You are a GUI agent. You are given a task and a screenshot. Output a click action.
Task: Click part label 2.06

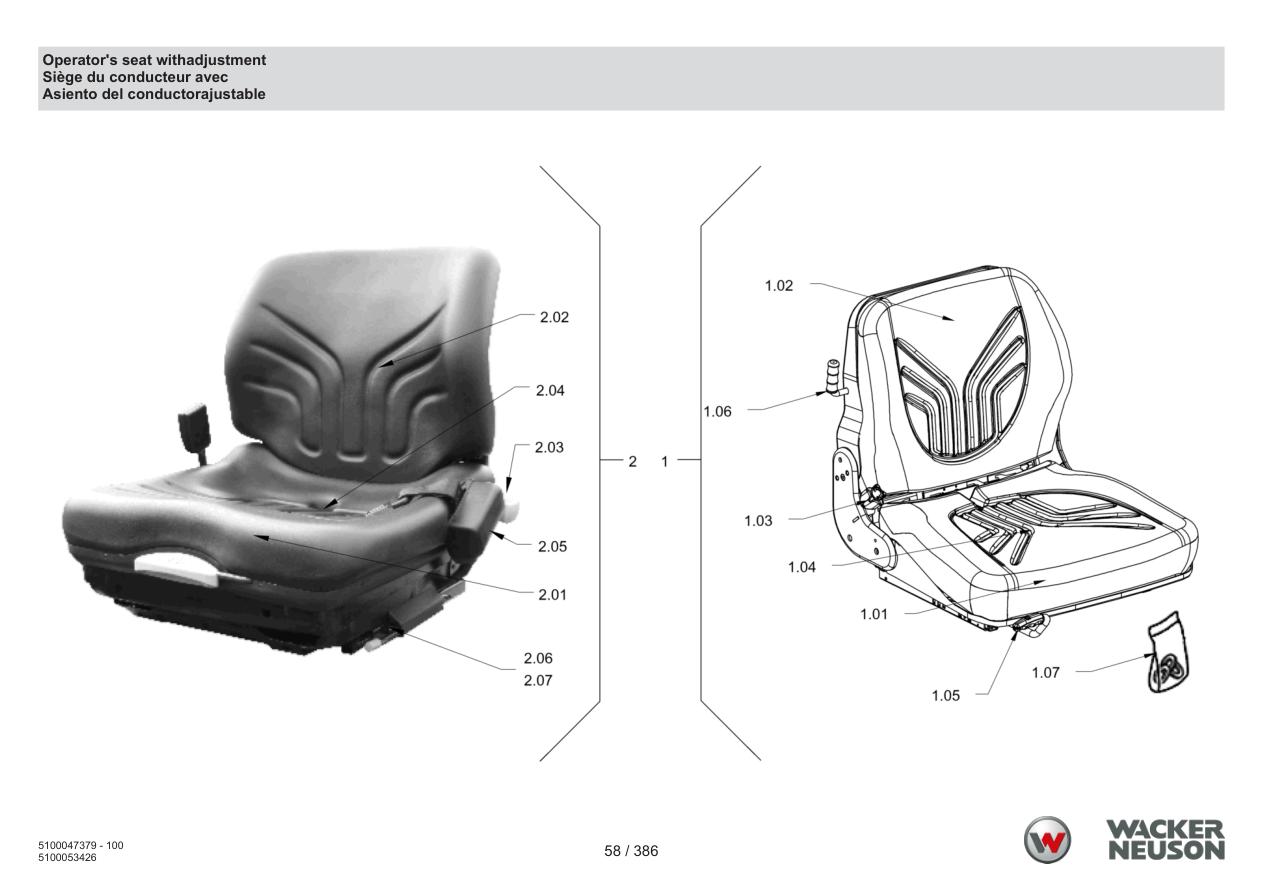click(x=538, y=658)
